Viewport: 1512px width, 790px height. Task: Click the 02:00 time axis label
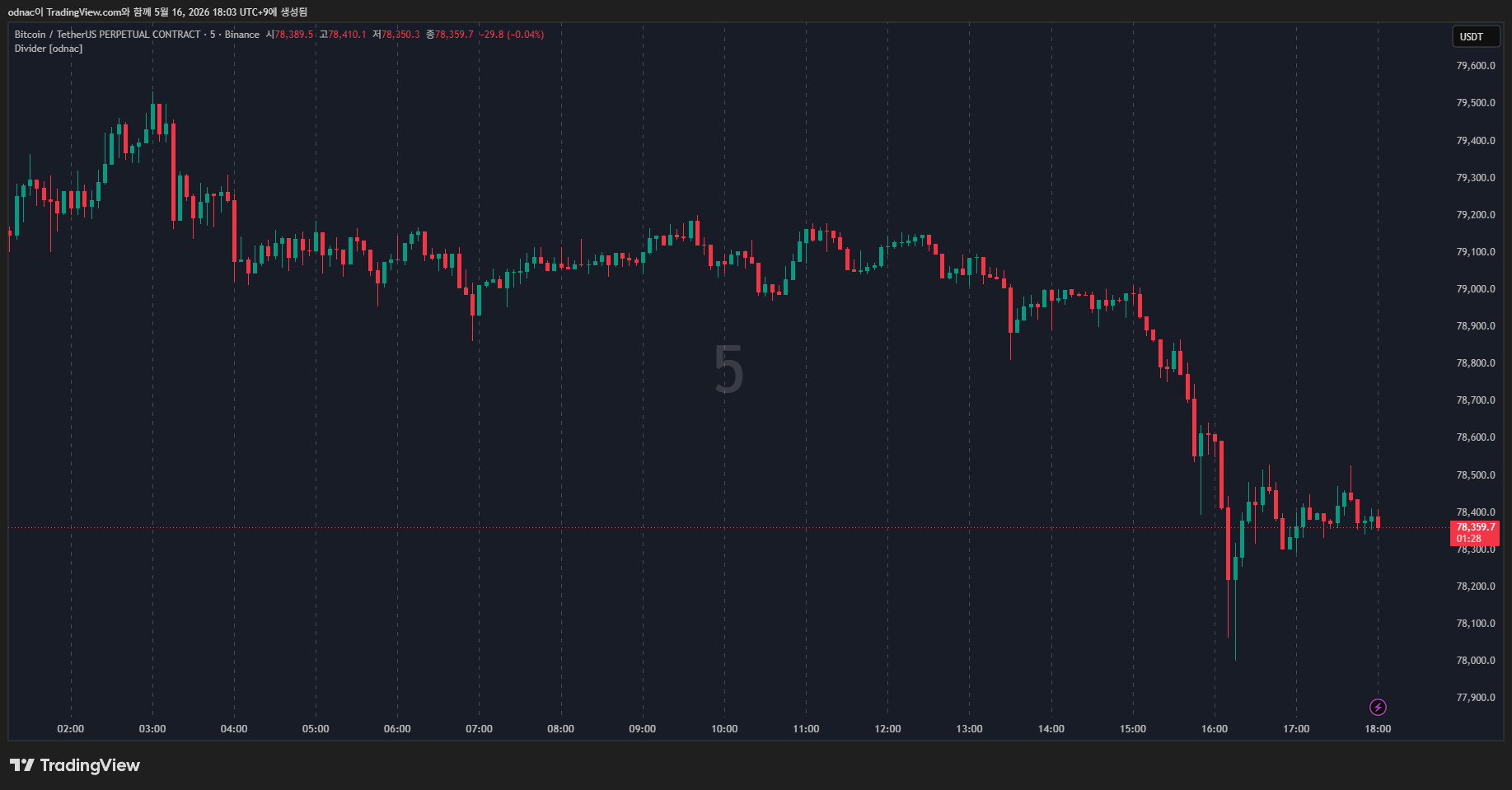[x=71, y=729]
